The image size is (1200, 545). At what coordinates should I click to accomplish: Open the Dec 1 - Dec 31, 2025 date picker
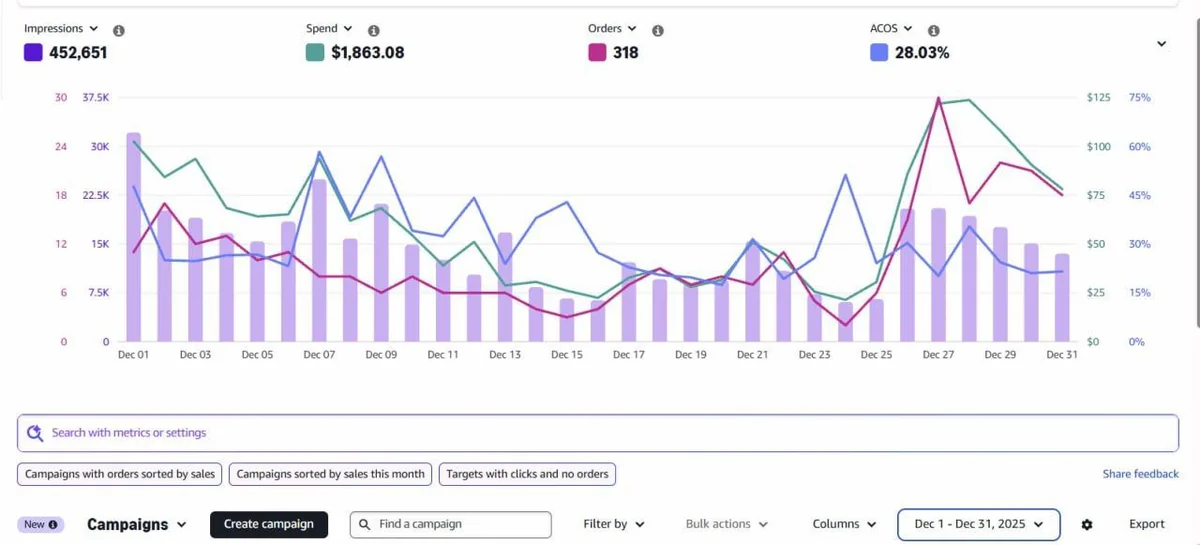979,524
